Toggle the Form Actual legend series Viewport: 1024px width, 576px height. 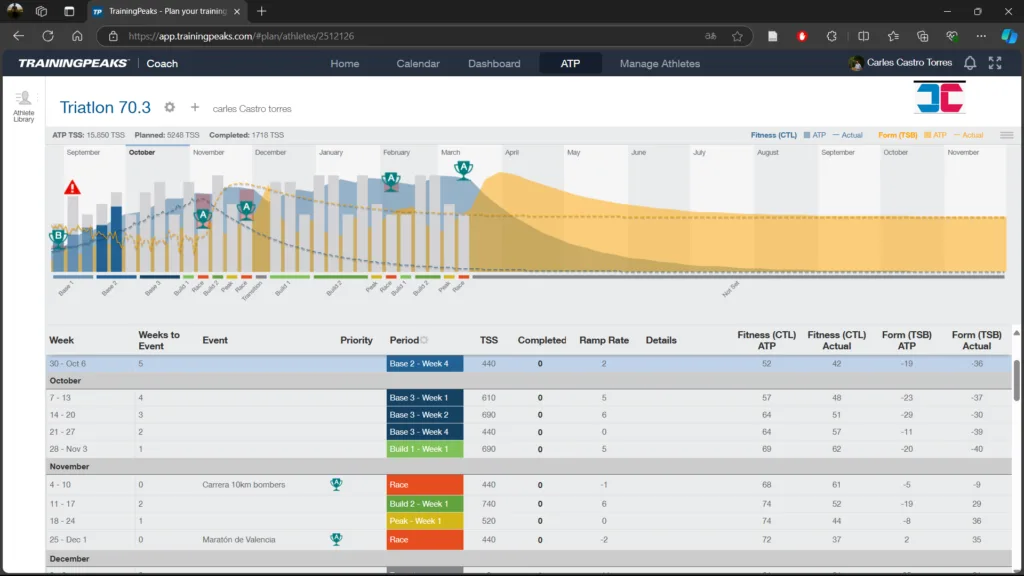[968, 135]
